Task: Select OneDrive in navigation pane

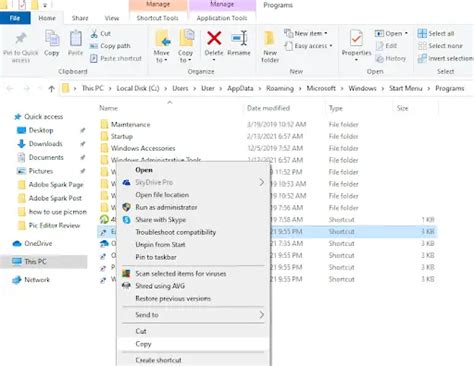Action: point(38,244)
